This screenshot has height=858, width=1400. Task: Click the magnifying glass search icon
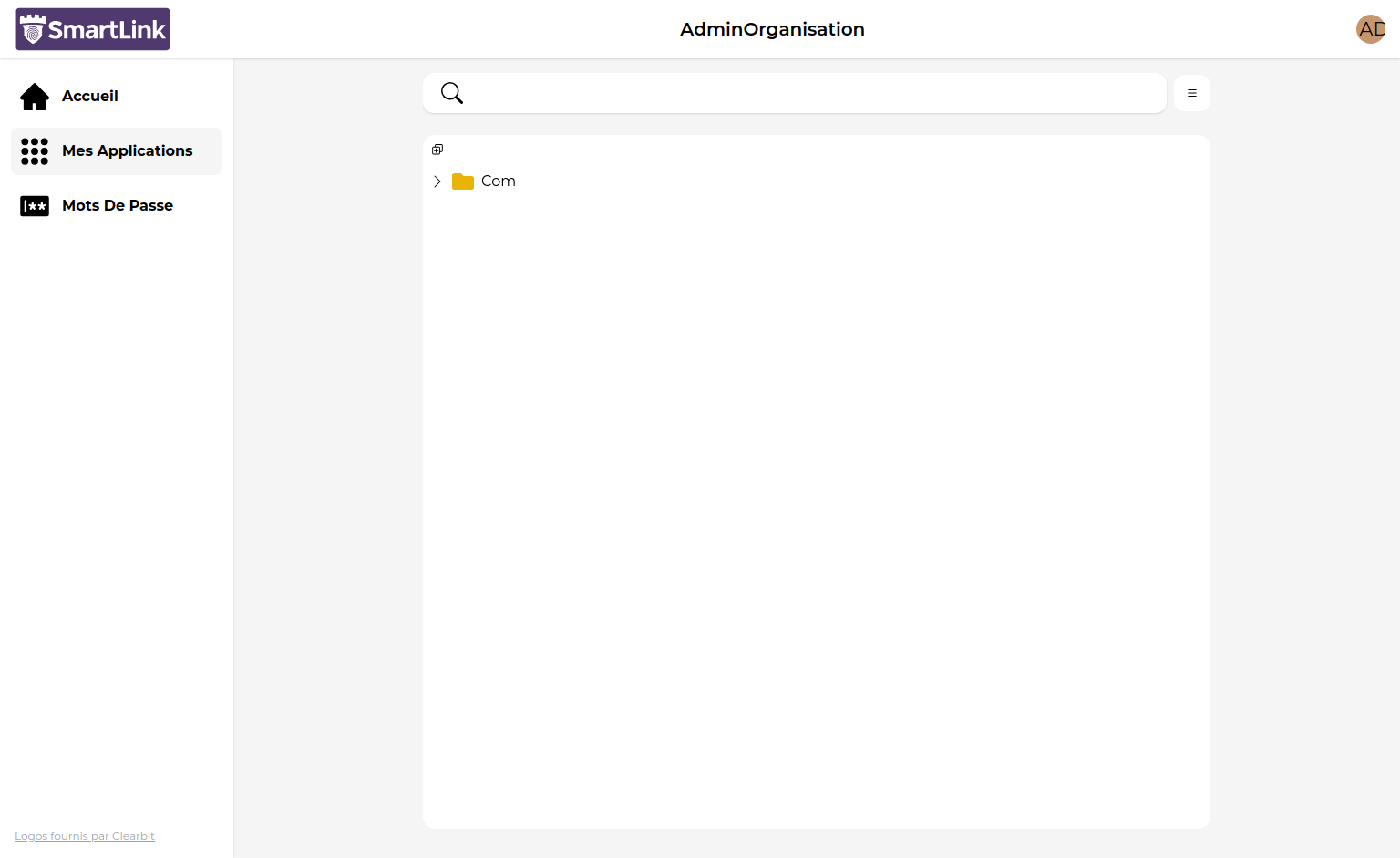coord(452,93)
